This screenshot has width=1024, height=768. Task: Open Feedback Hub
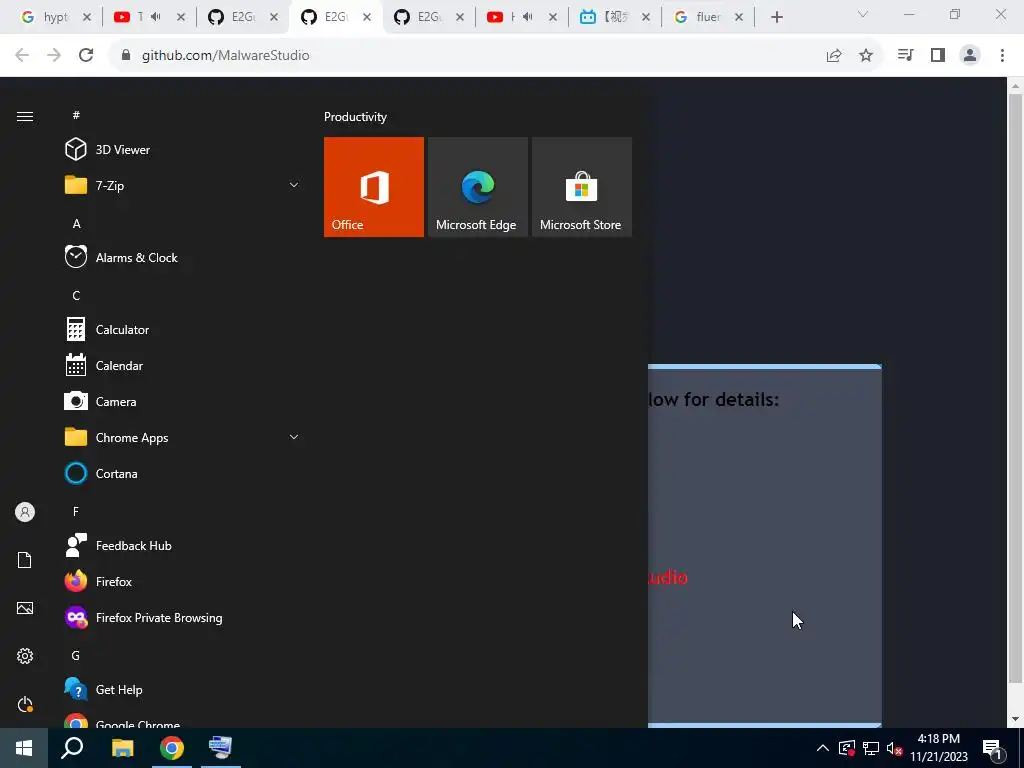[183, 545]
